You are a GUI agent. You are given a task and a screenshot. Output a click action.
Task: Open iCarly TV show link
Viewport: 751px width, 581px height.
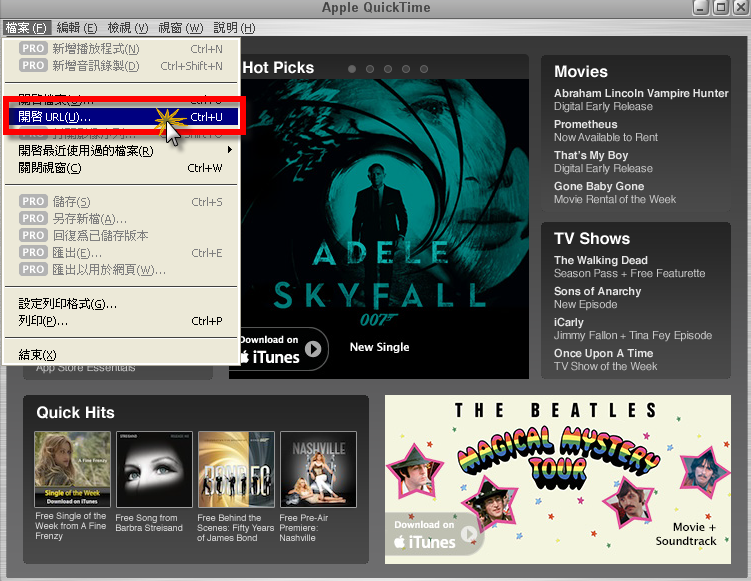[569, 322]
